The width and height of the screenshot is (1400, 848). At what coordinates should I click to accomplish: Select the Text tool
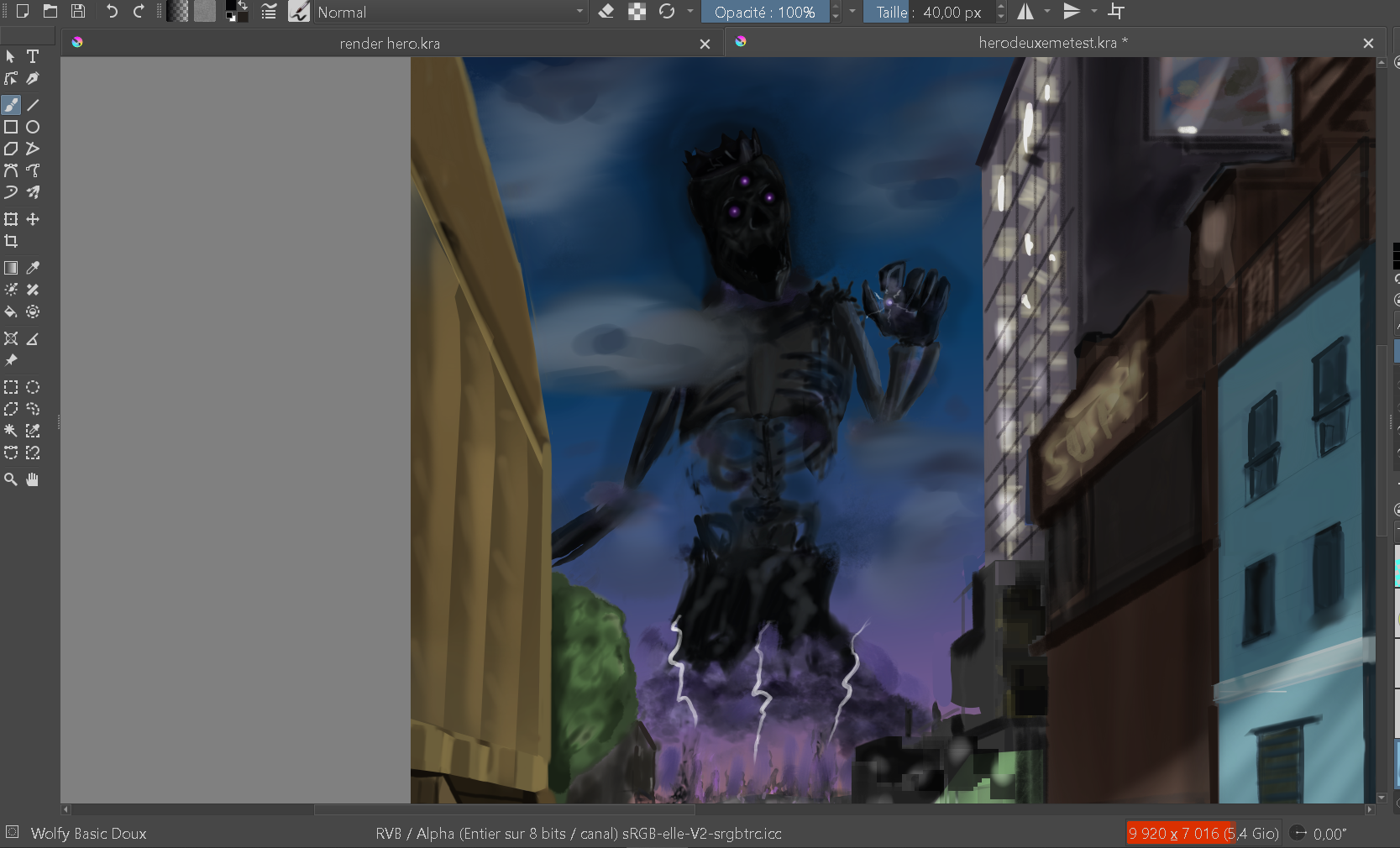pos(33,56)
